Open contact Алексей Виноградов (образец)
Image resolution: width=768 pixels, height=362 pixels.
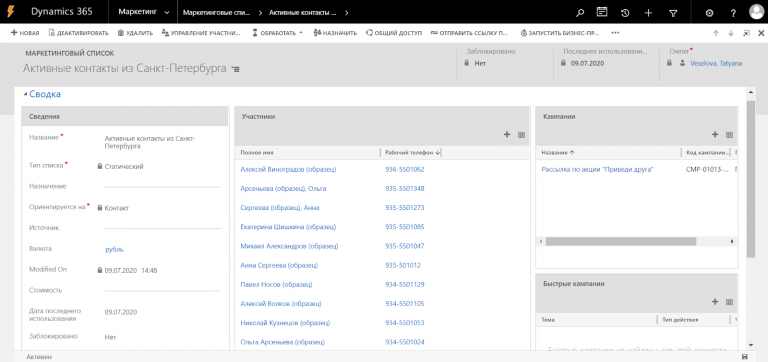[x=288, y=169]
